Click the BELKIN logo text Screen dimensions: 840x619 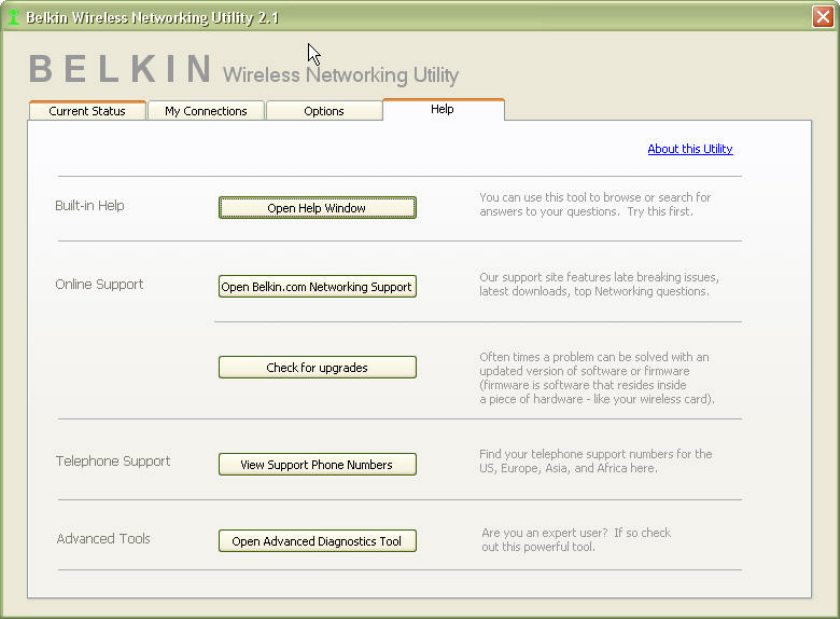click(x=120, y=69)
